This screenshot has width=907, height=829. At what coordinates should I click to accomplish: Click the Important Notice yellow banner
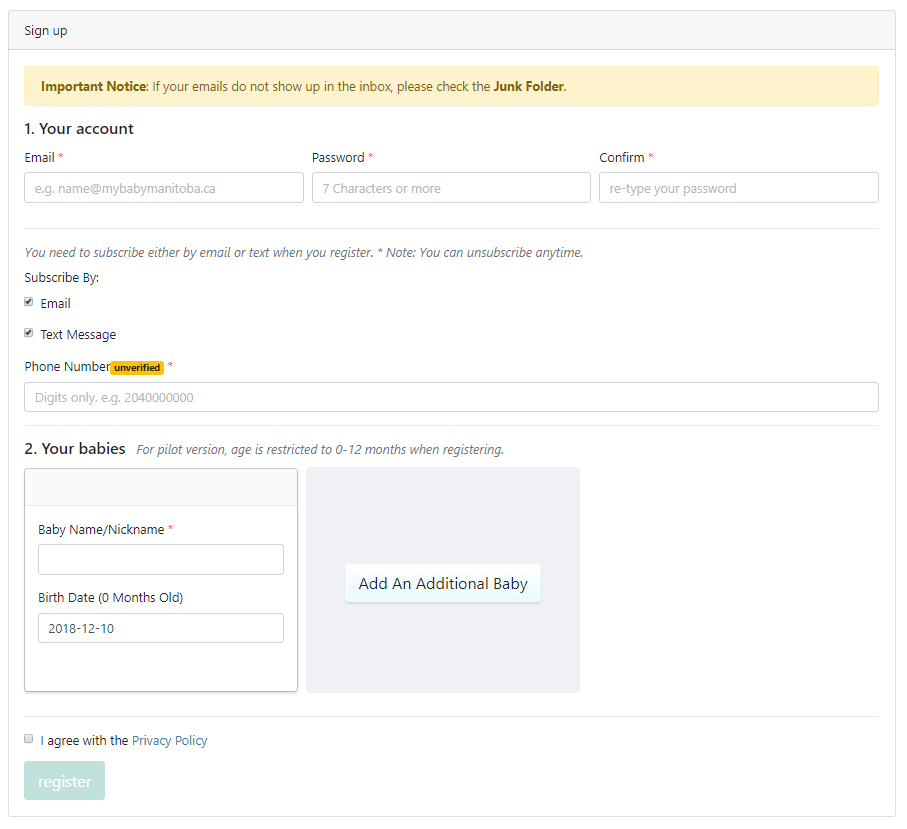[451, 87]
